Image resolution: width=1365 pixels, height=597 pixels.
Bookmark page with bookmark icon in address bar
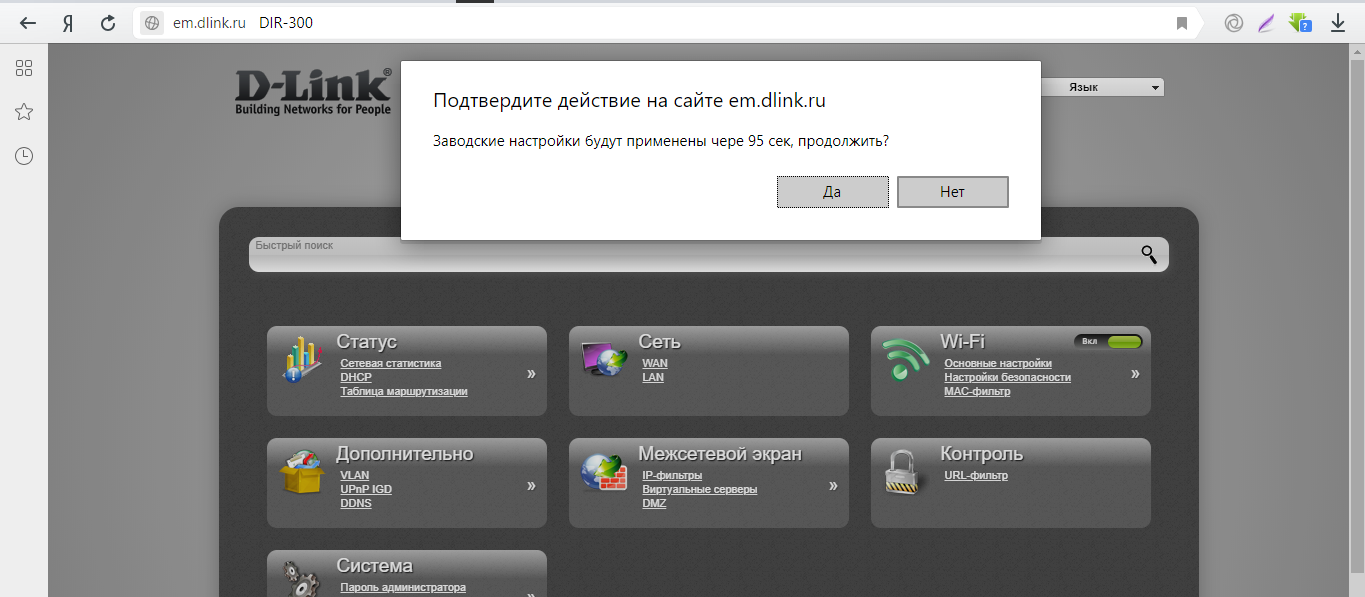(x=1182, y=23)
